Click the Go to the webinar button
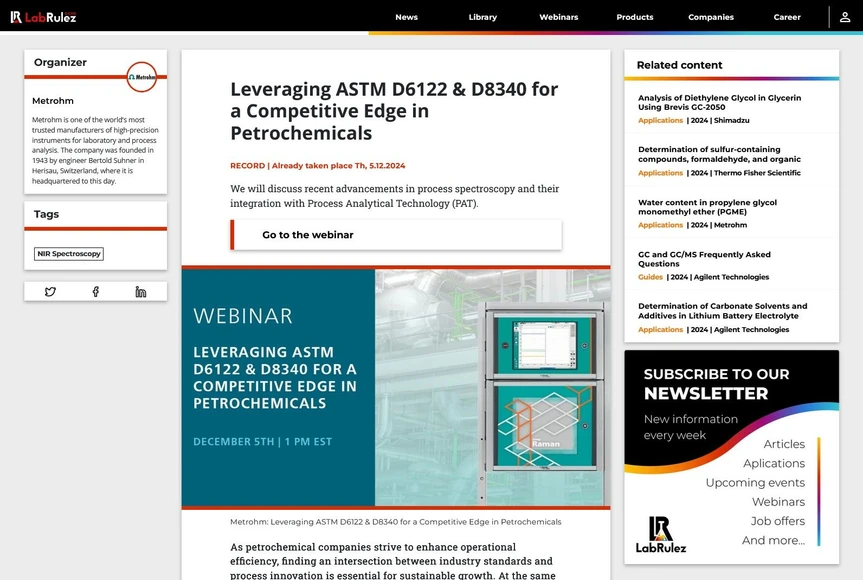Screen dimensions: 863x580 tap(396, 235)
